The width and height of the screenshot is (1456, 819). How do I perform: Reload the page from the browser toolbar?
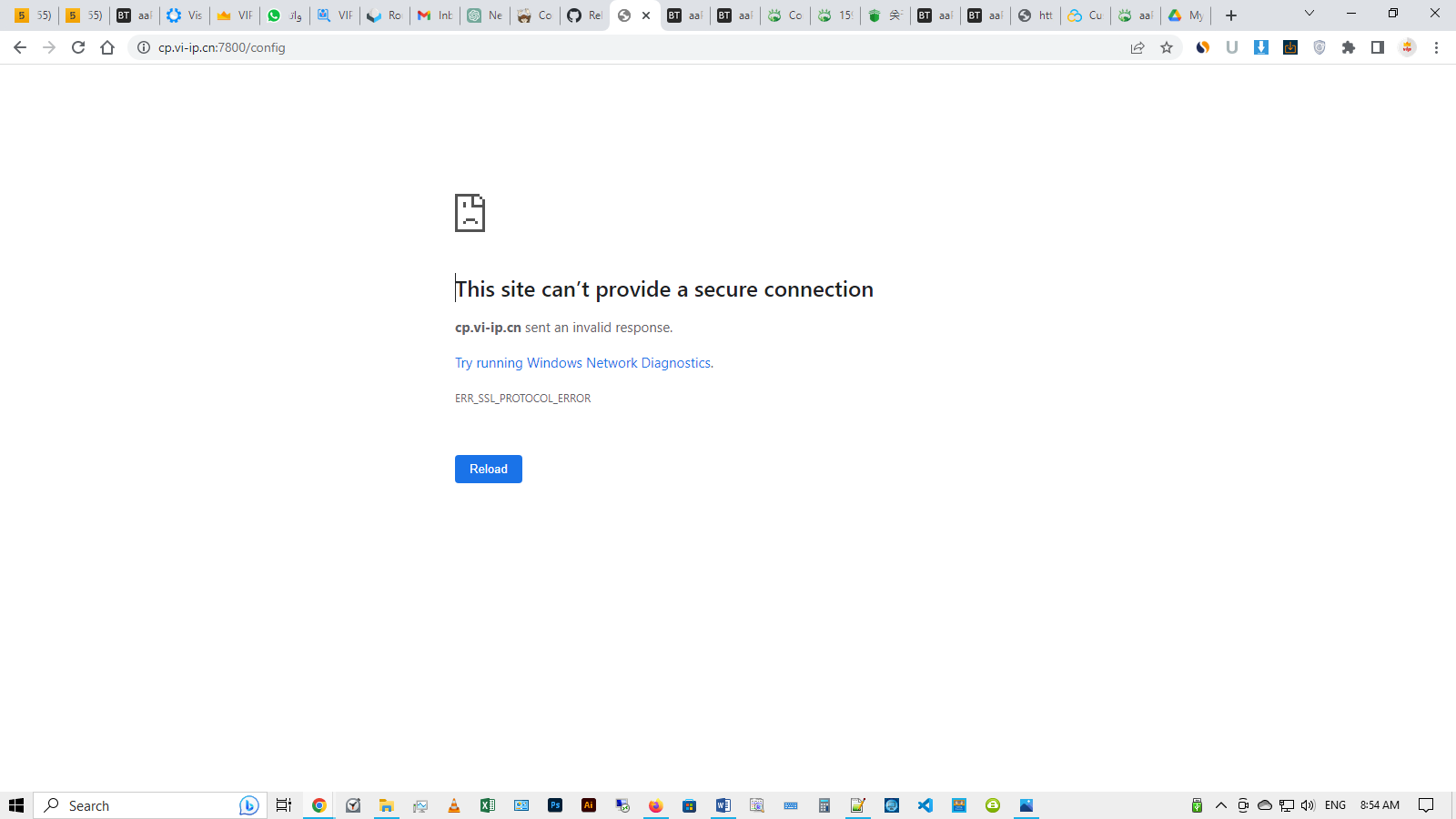click(x=78, y=47)
